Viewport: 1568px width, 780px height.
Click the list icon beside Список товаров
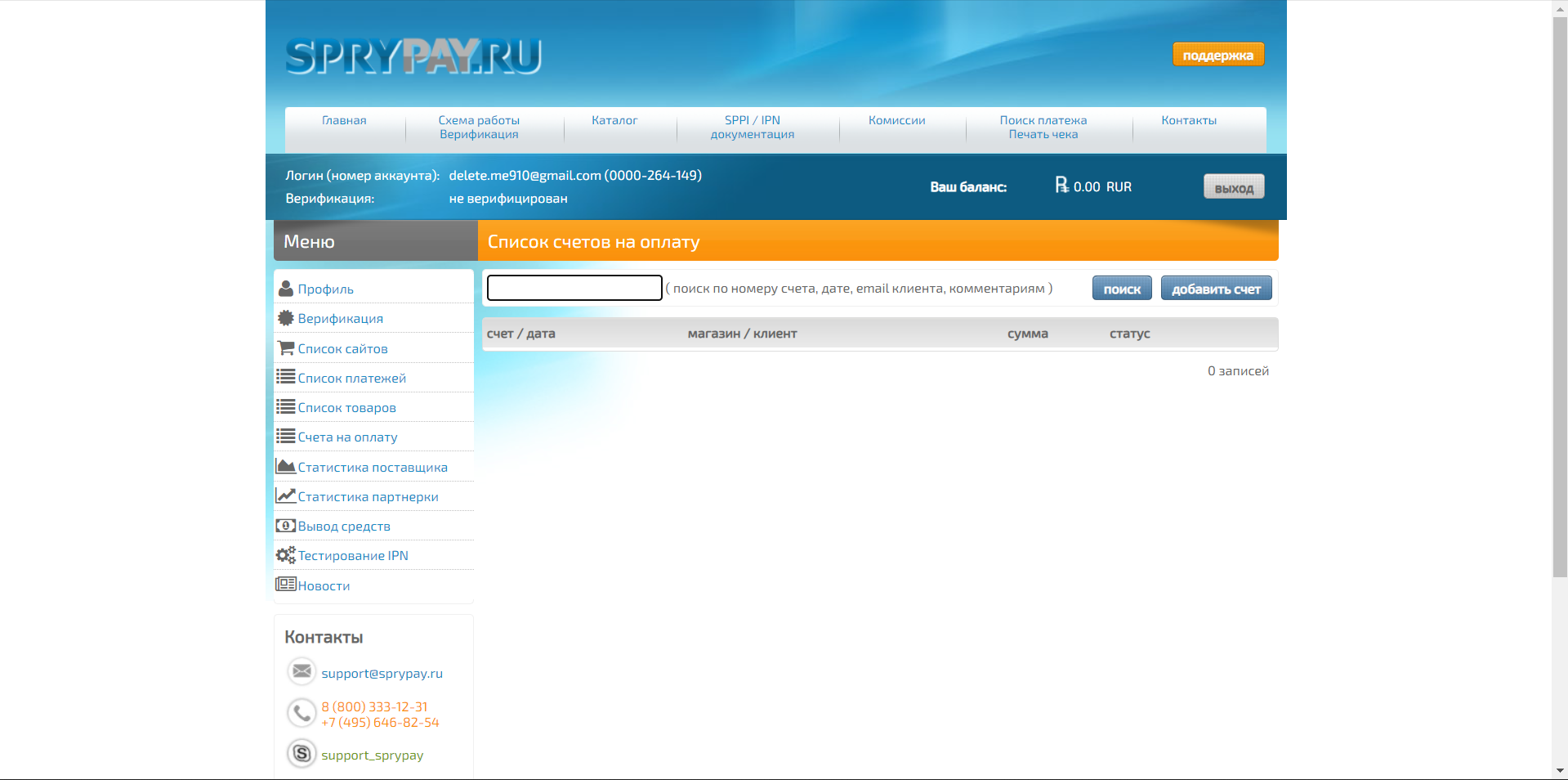click(x=286, y=406)
